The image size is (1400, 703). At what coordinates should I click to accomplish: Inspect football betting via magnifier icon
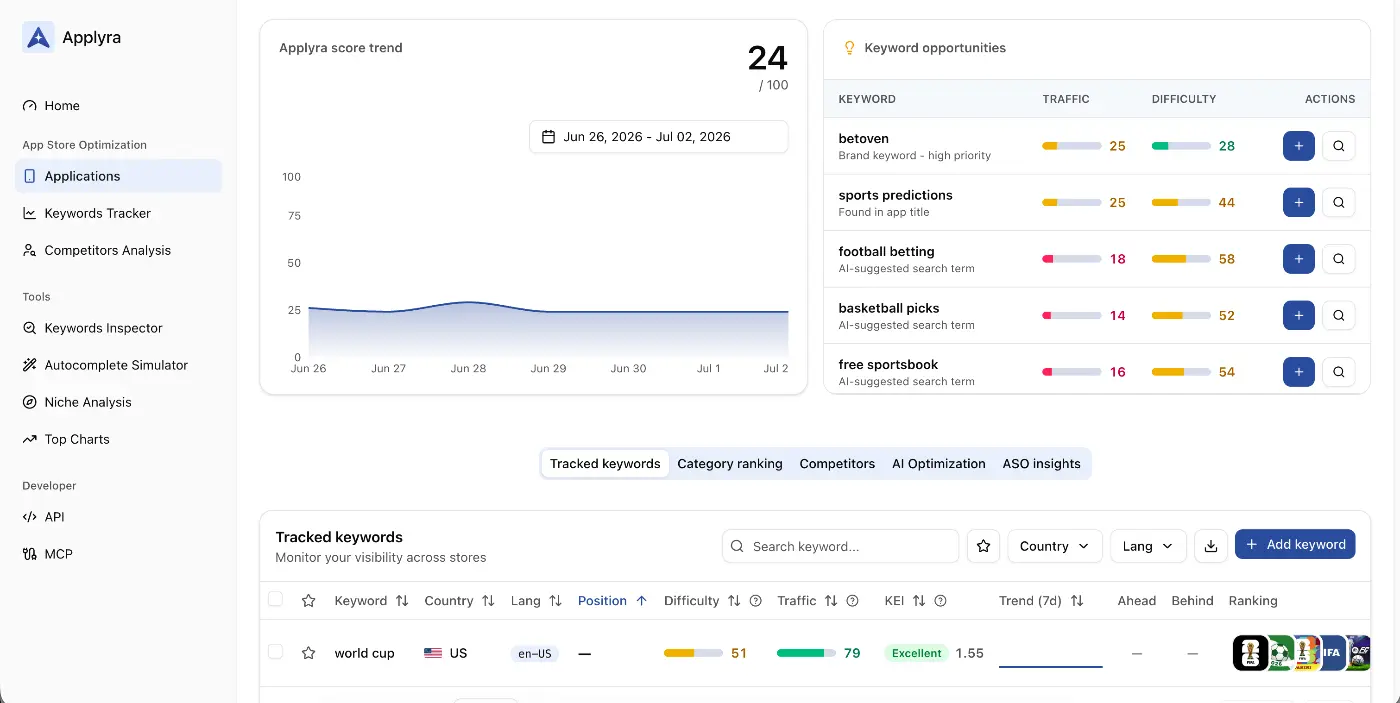[1338, 259]
